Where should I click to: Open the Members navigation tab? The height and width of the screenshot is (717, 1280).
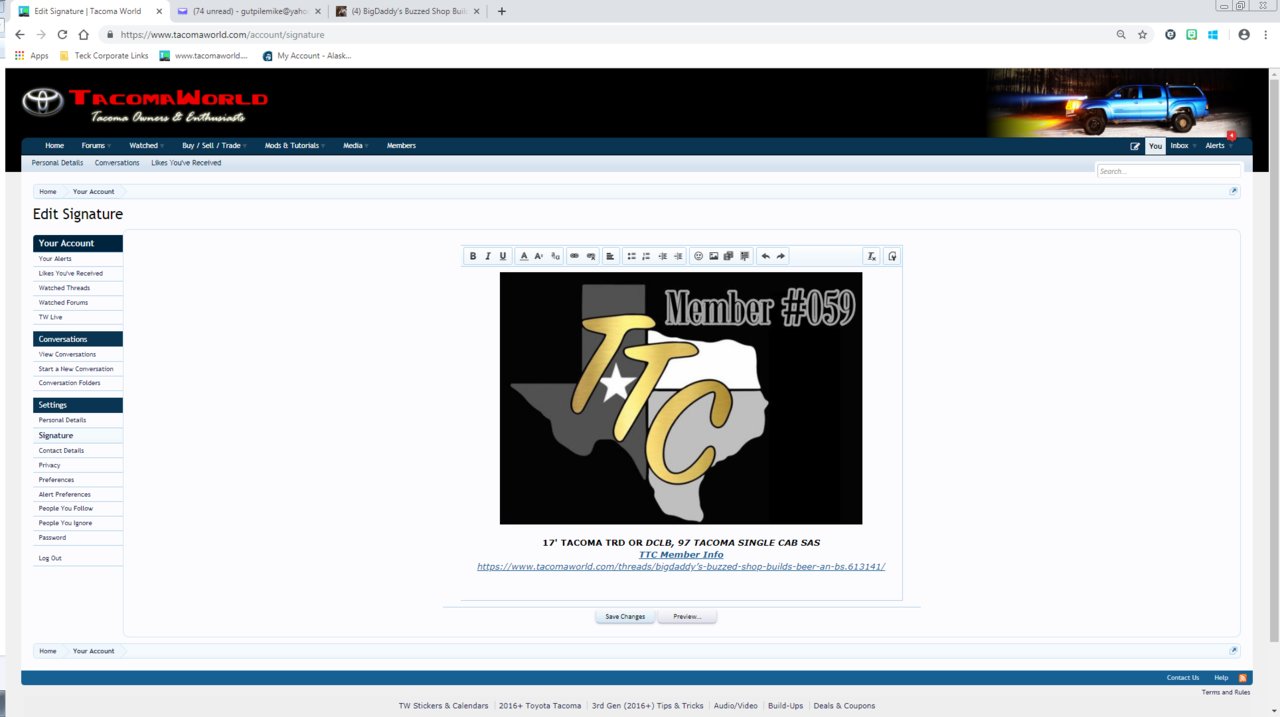tap(401, 146)
